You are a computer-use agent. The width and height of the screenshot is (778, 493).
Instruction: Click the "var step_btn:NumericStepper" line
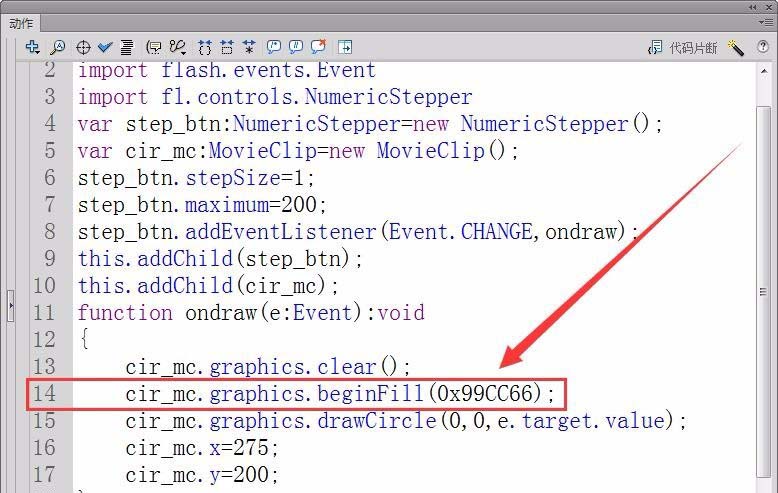click(x=370, y=123)
